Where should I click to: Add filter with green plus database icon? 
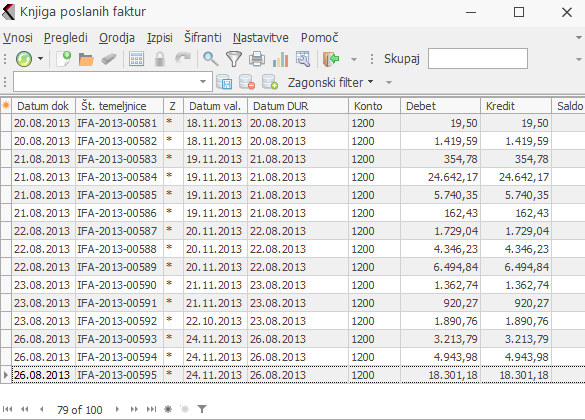tap(270, 82)
